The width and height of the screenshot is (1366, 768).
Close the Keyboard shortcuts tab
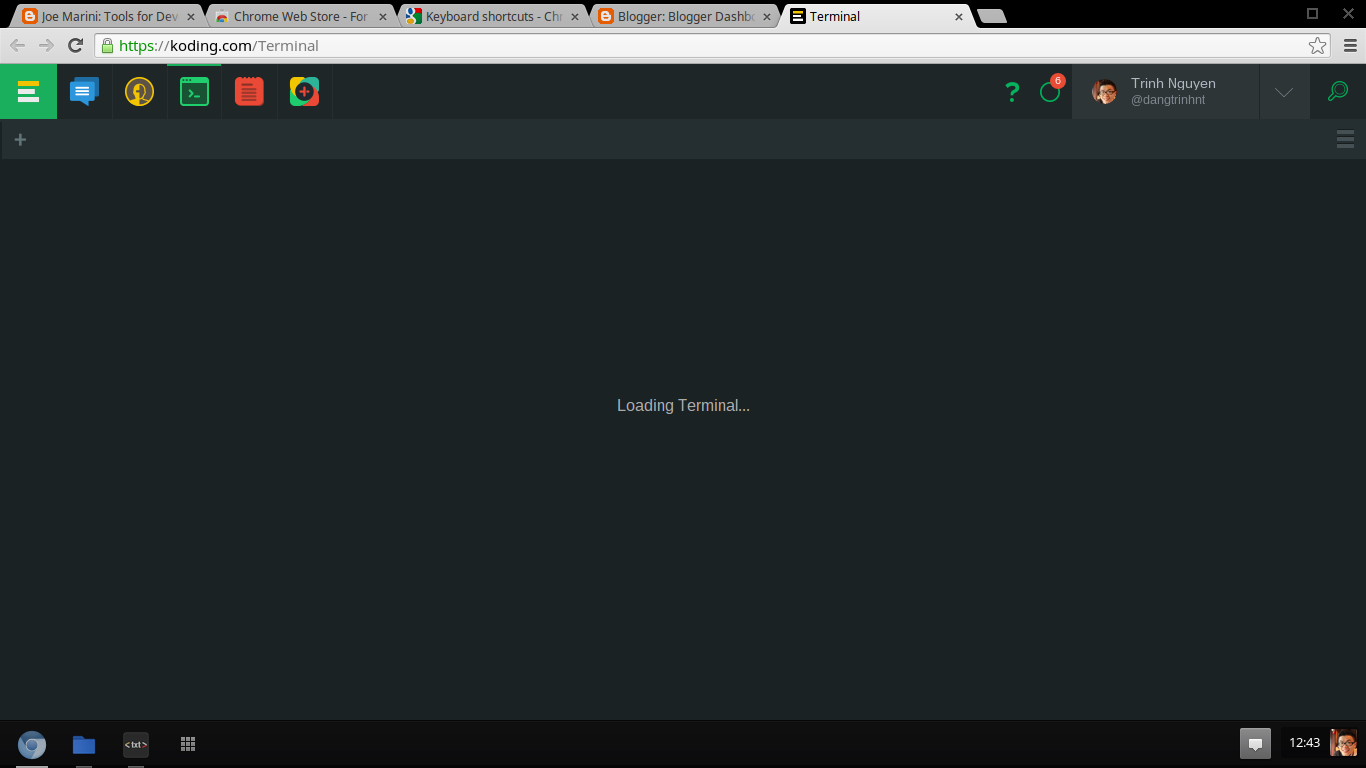tap(575, 17)
